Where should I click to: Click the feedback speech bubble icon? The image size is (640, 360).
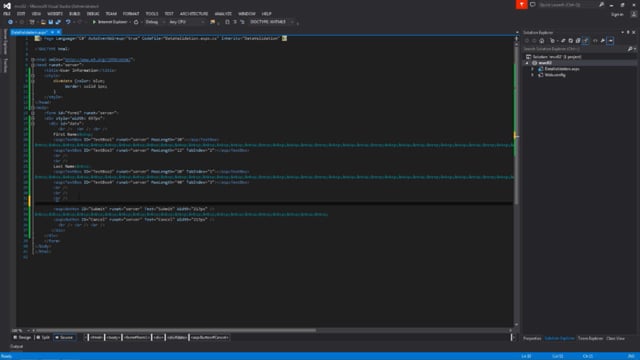pos(533,4)
